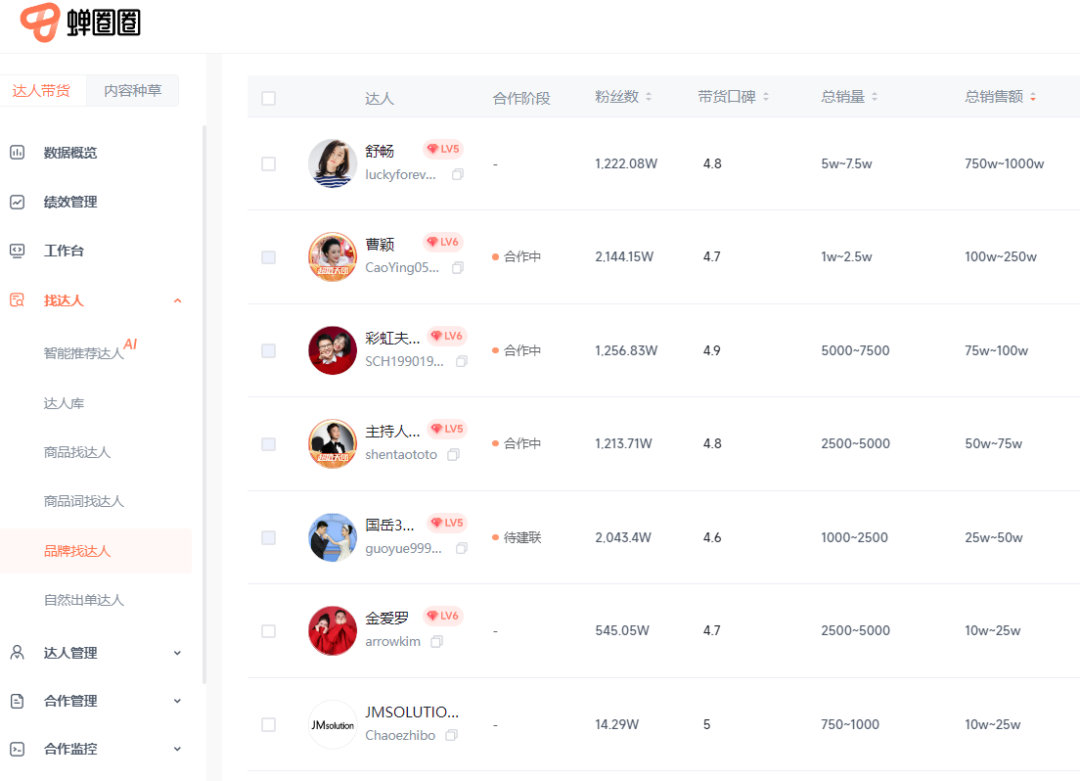Open 自然出单达人 submenu item
Viewport: 1080px width, 781px height.
coord(84,600)
